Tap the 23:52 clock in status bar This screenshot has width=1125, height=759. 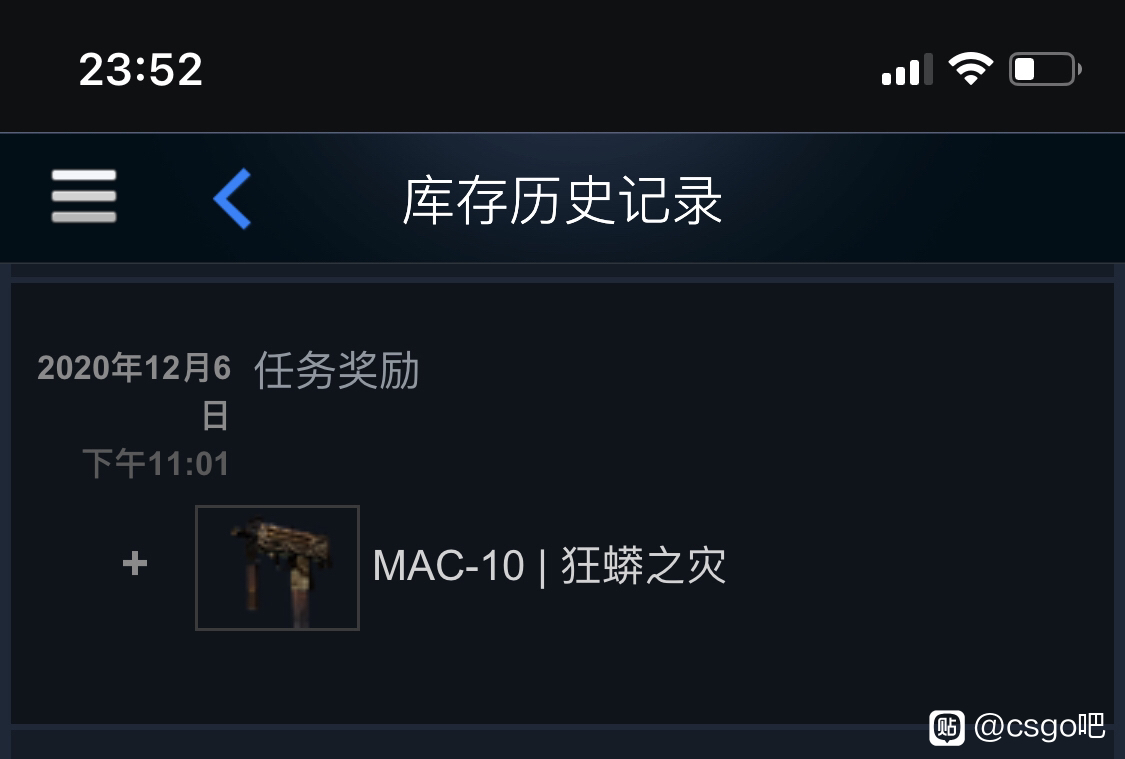141,70
